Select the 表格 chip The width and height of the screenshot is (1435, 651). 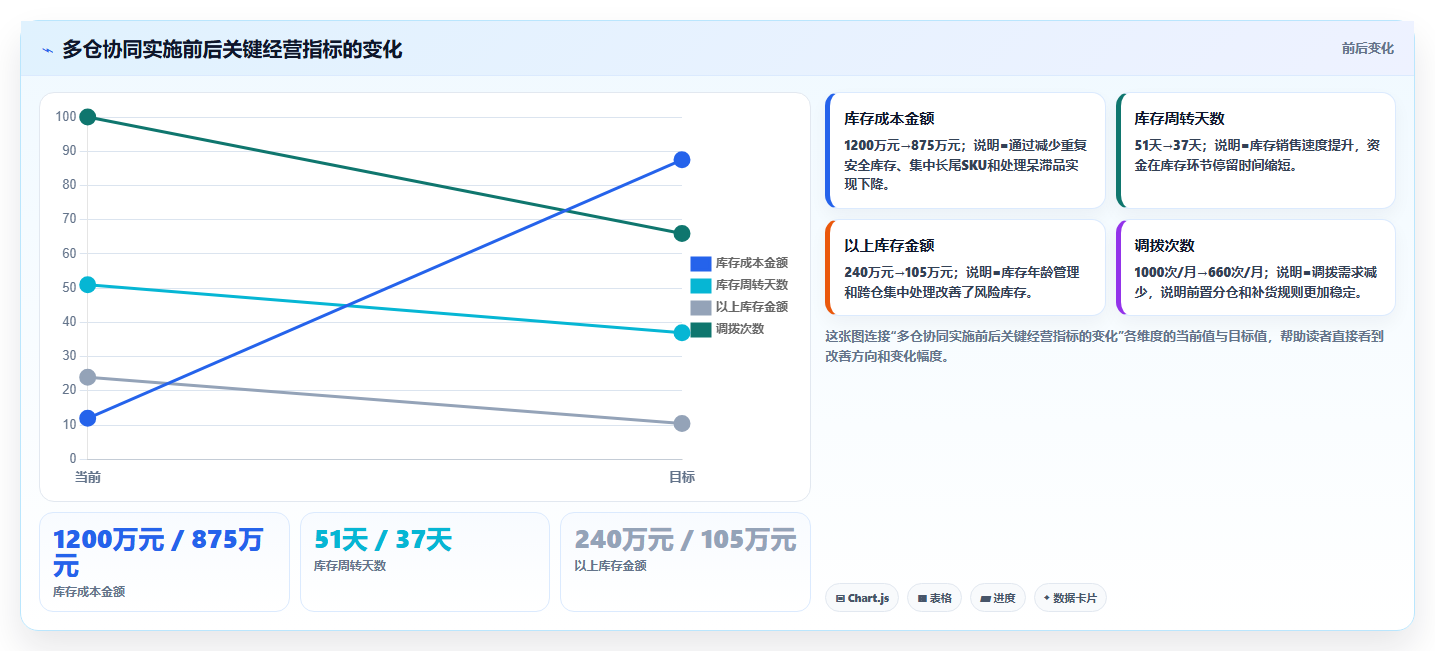coord(935,598)
